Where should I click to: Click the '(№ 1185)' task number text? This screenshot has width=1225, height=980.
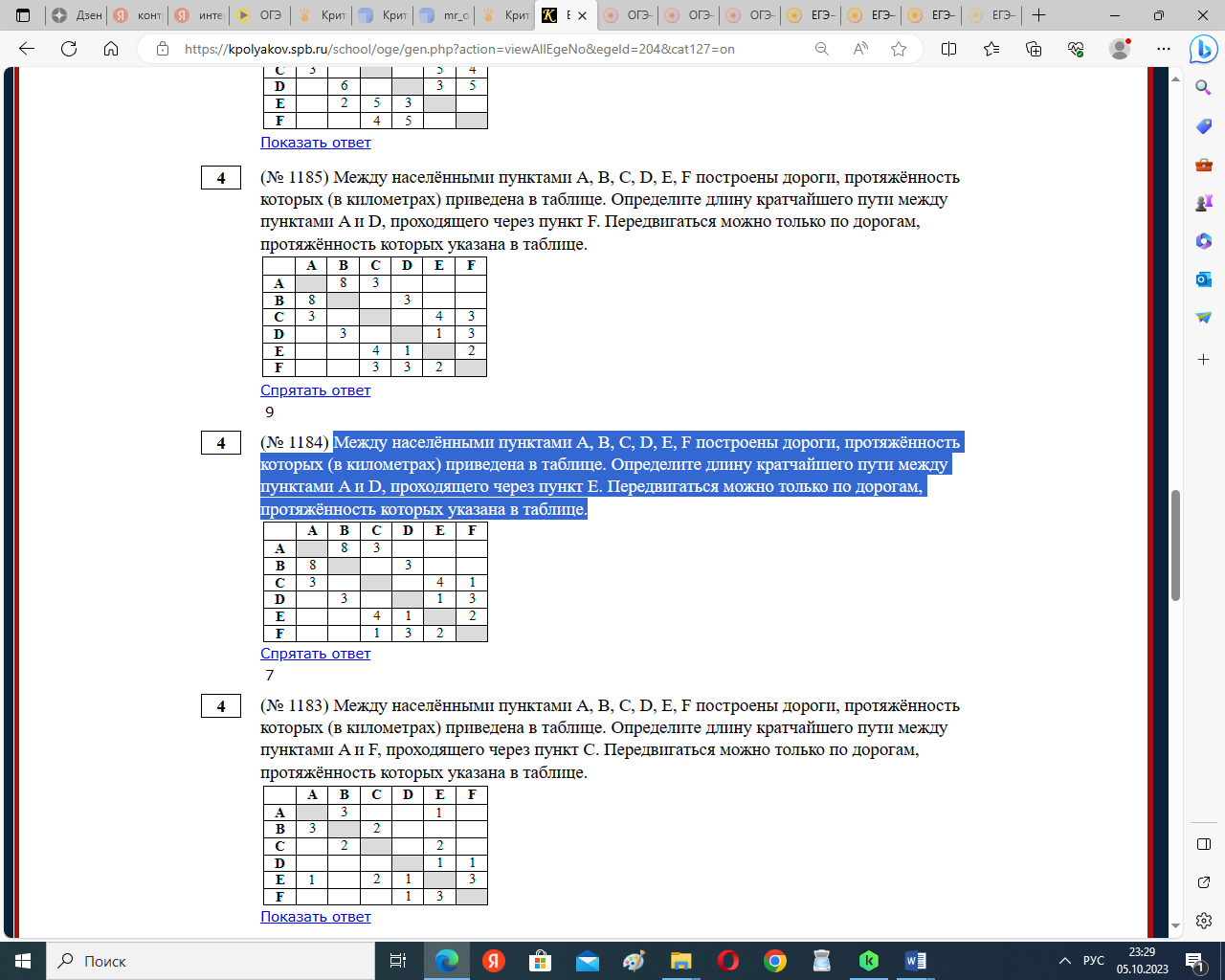[x=295, y=177]
